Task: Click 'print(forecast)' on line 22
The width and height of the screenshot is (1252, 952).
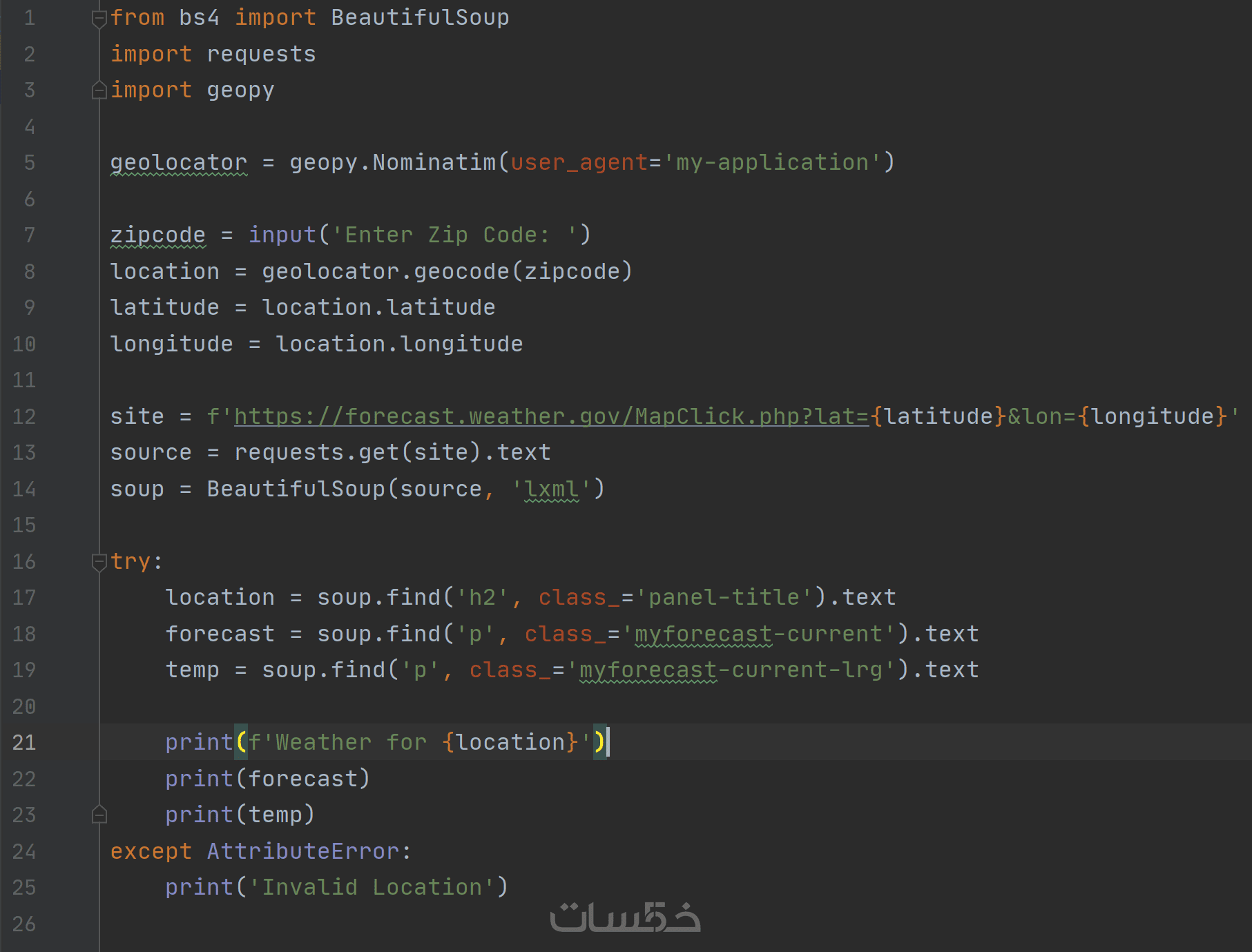Action: [x=269, y=779]
